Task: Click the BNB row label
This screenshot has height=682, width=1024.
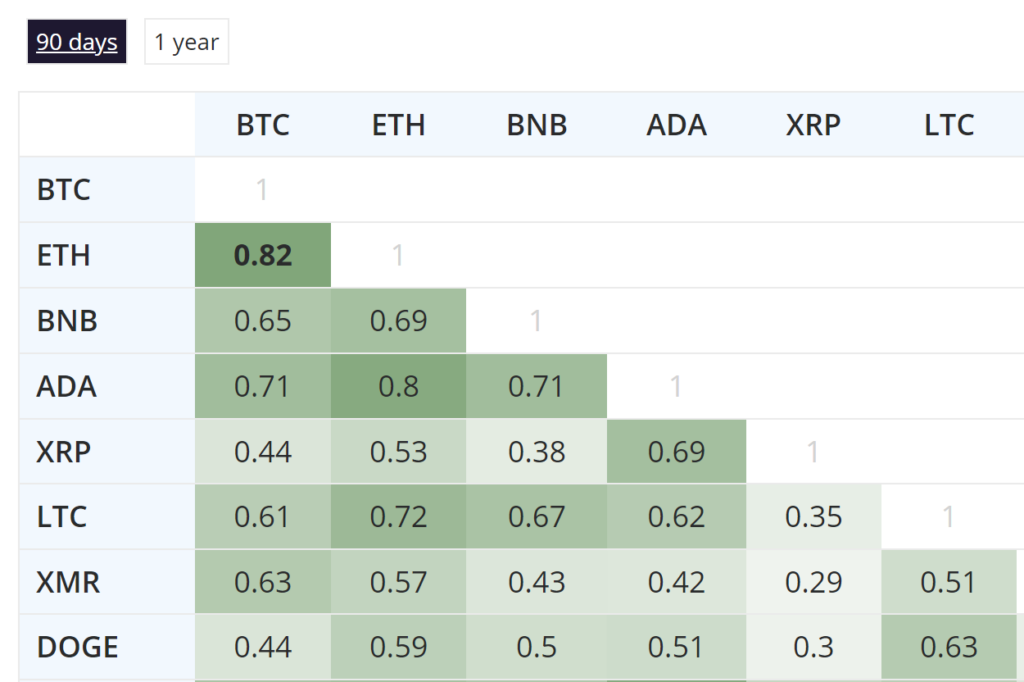Action: [x=107, y=321]
